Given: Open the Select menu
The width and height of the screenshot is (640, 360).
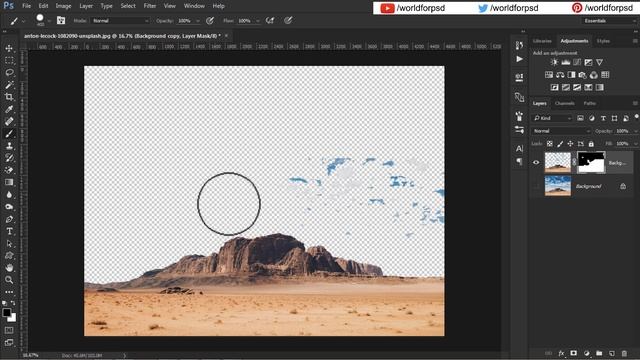Looking at the screenshot, I should click(x=128, y=6).
